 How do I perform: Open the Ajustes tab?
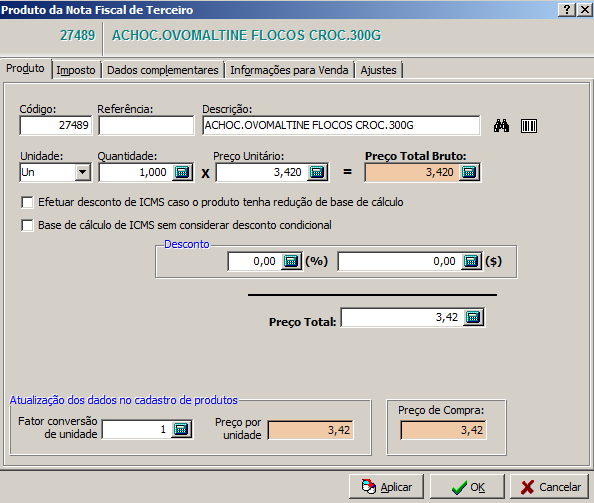[378, 70]
